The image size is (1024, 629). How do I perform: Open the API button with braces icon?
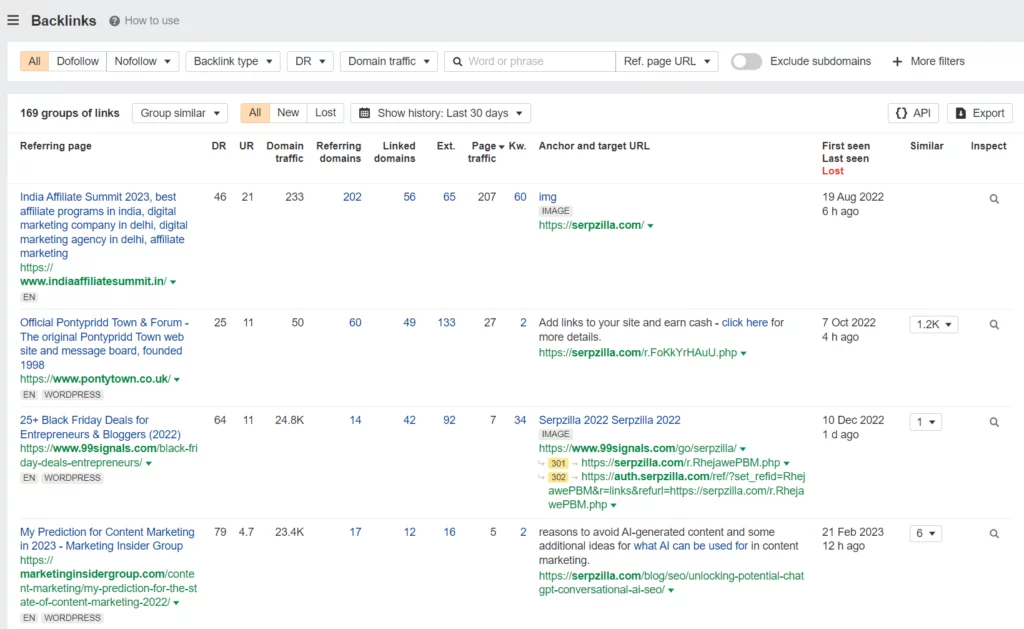(913, 113)
